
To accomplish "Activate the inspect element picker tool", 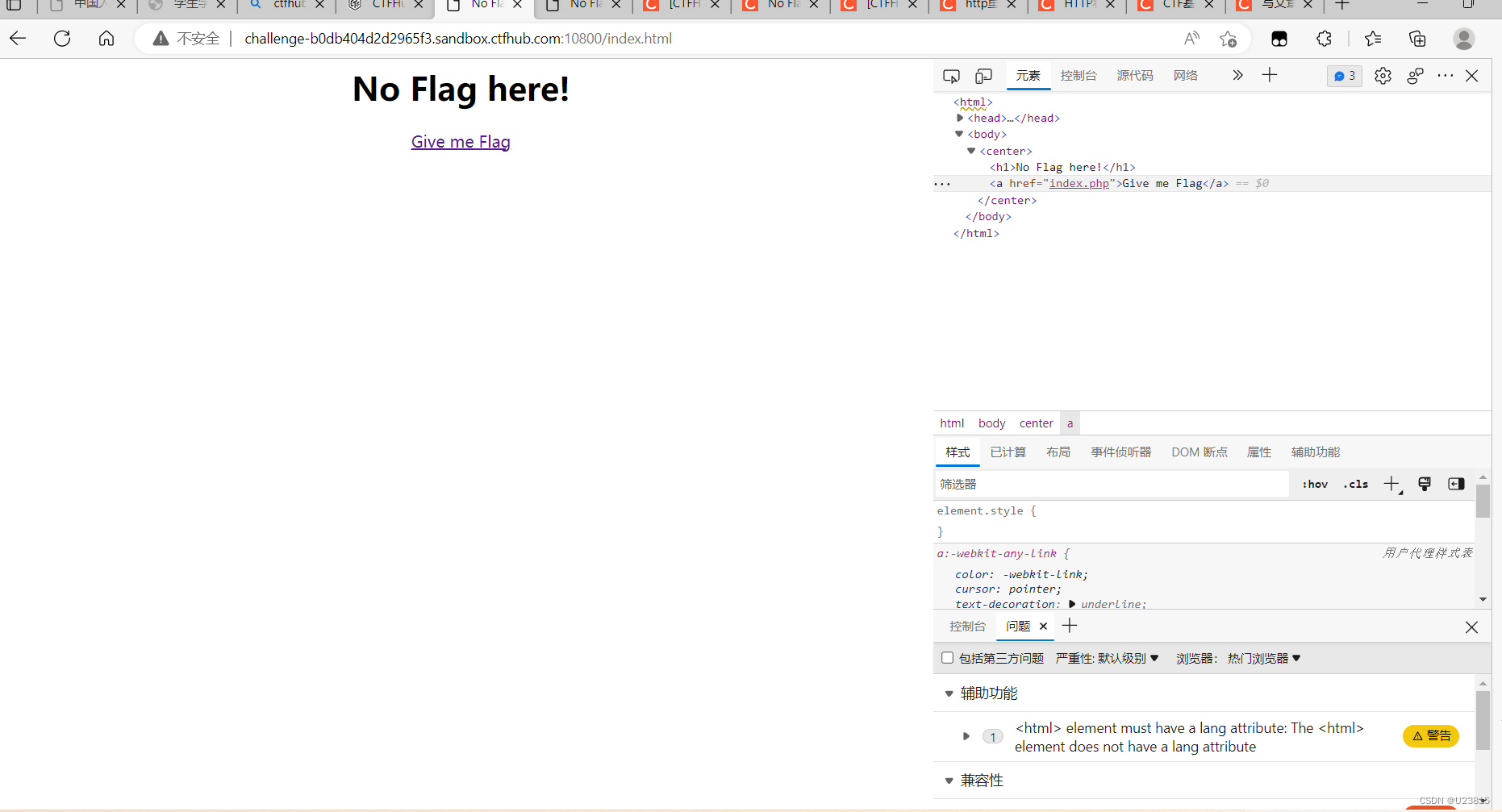I will [951, 76].
